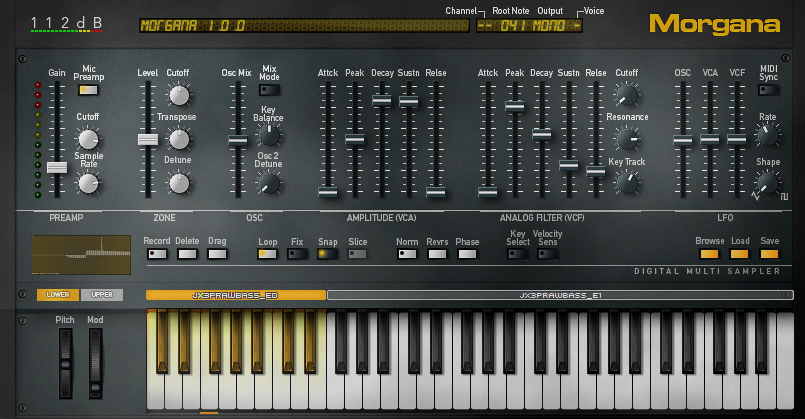Click the Load button
This screenshot has width=805, height=419.
tap(739, 254)
